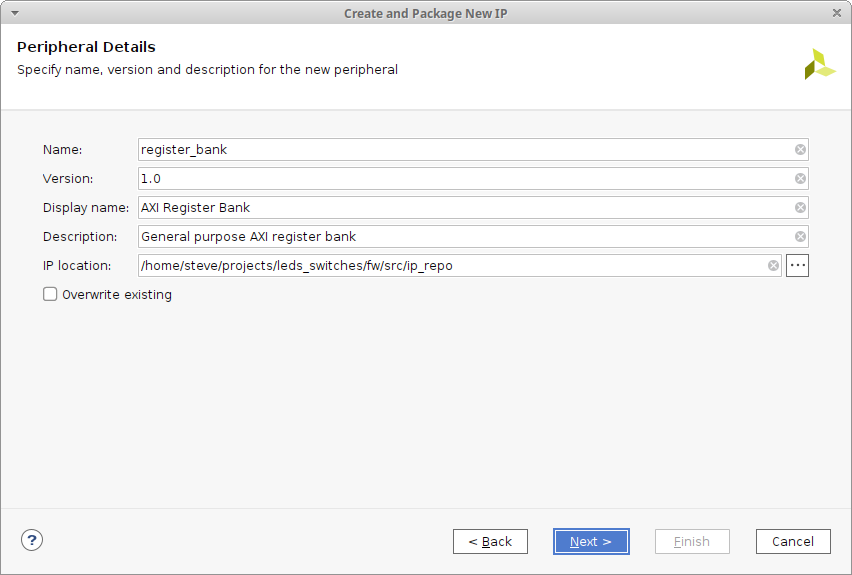Open the window menu arrow in title bar
852x575 pixels.
point(14,13)
